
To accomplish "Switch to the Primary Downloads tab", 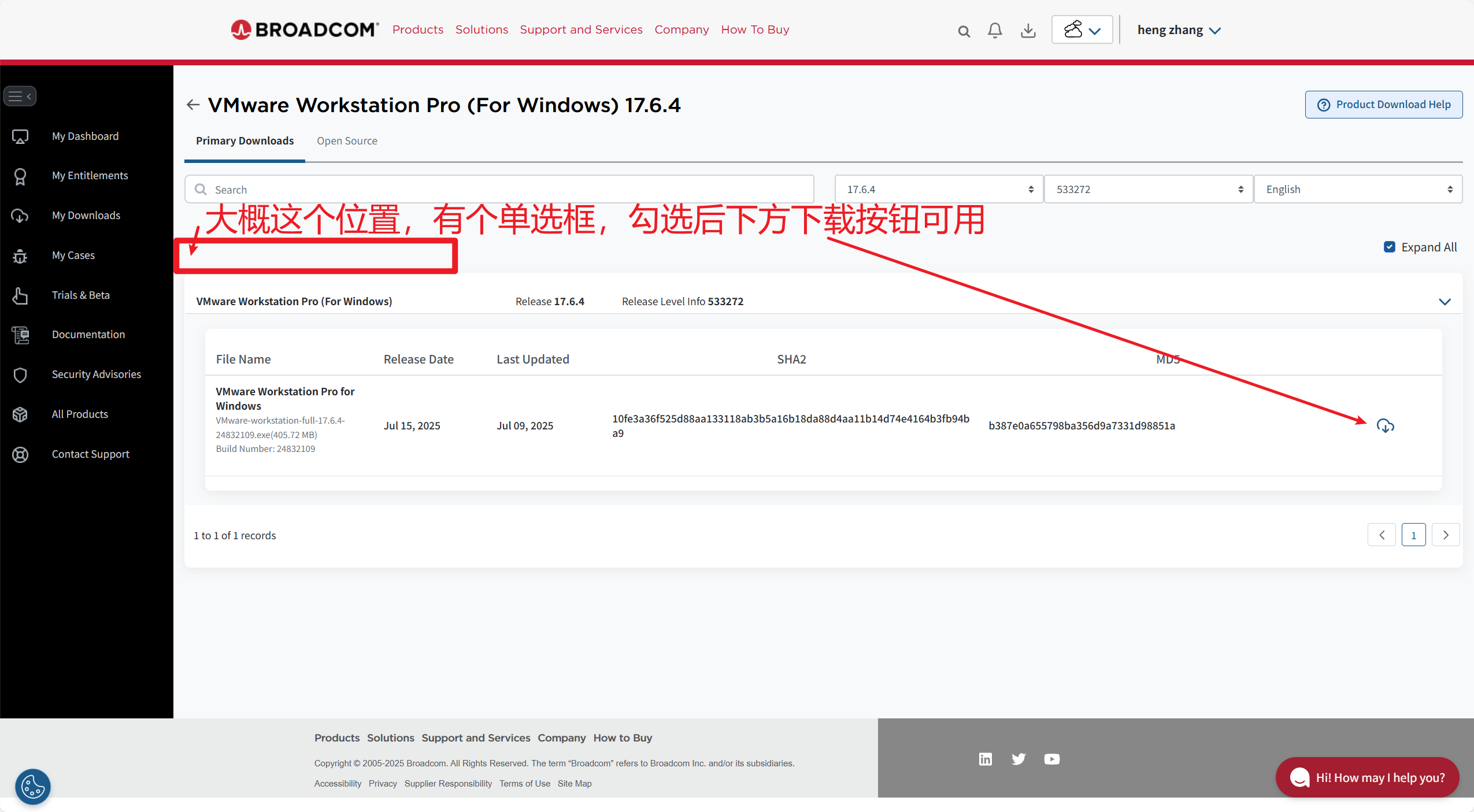I will [x=245, y=141].
